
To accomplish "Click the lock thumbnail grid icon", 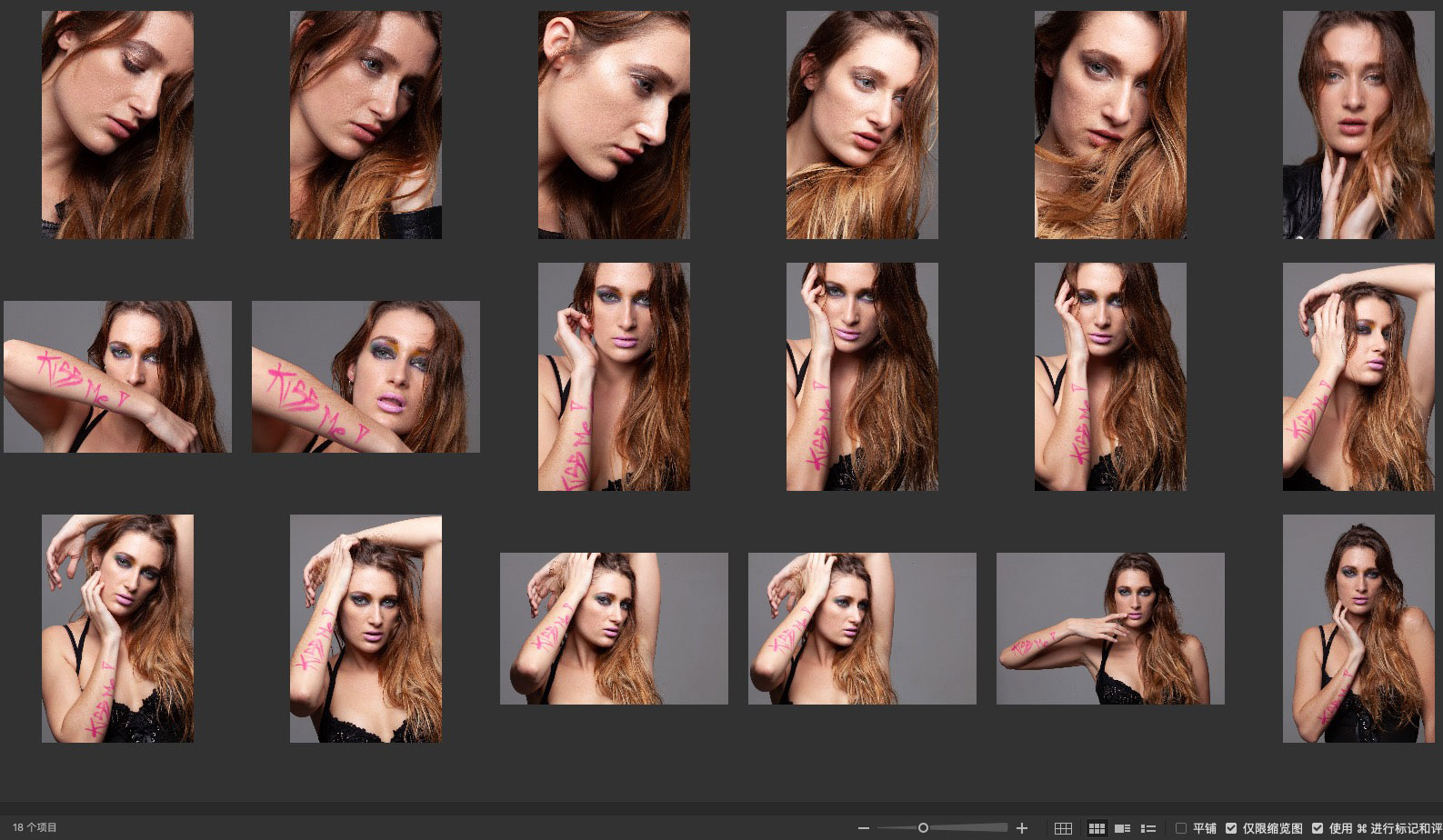I will point(1063,828).
